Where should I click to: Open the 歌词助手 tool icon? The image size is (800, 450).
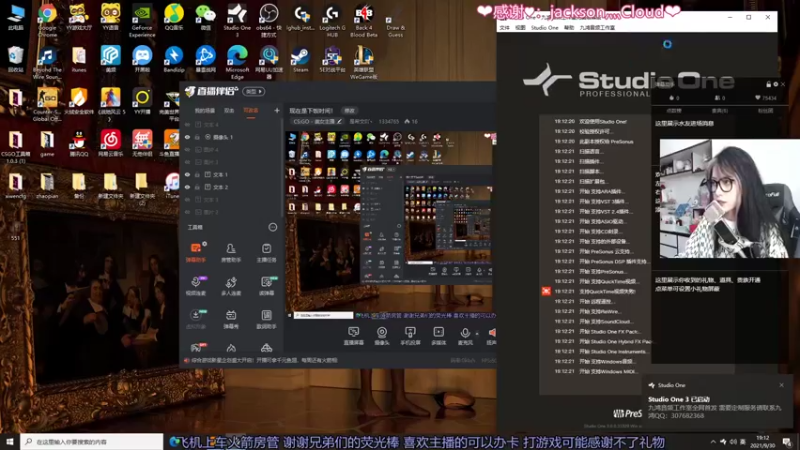(x=266, y=319)
